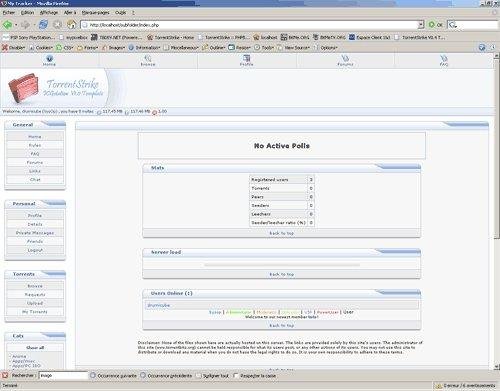Screen dimensions: 500x391
Task: Click the browser Back arrow button
Action: pyautogui.click(x=7, y=24)
